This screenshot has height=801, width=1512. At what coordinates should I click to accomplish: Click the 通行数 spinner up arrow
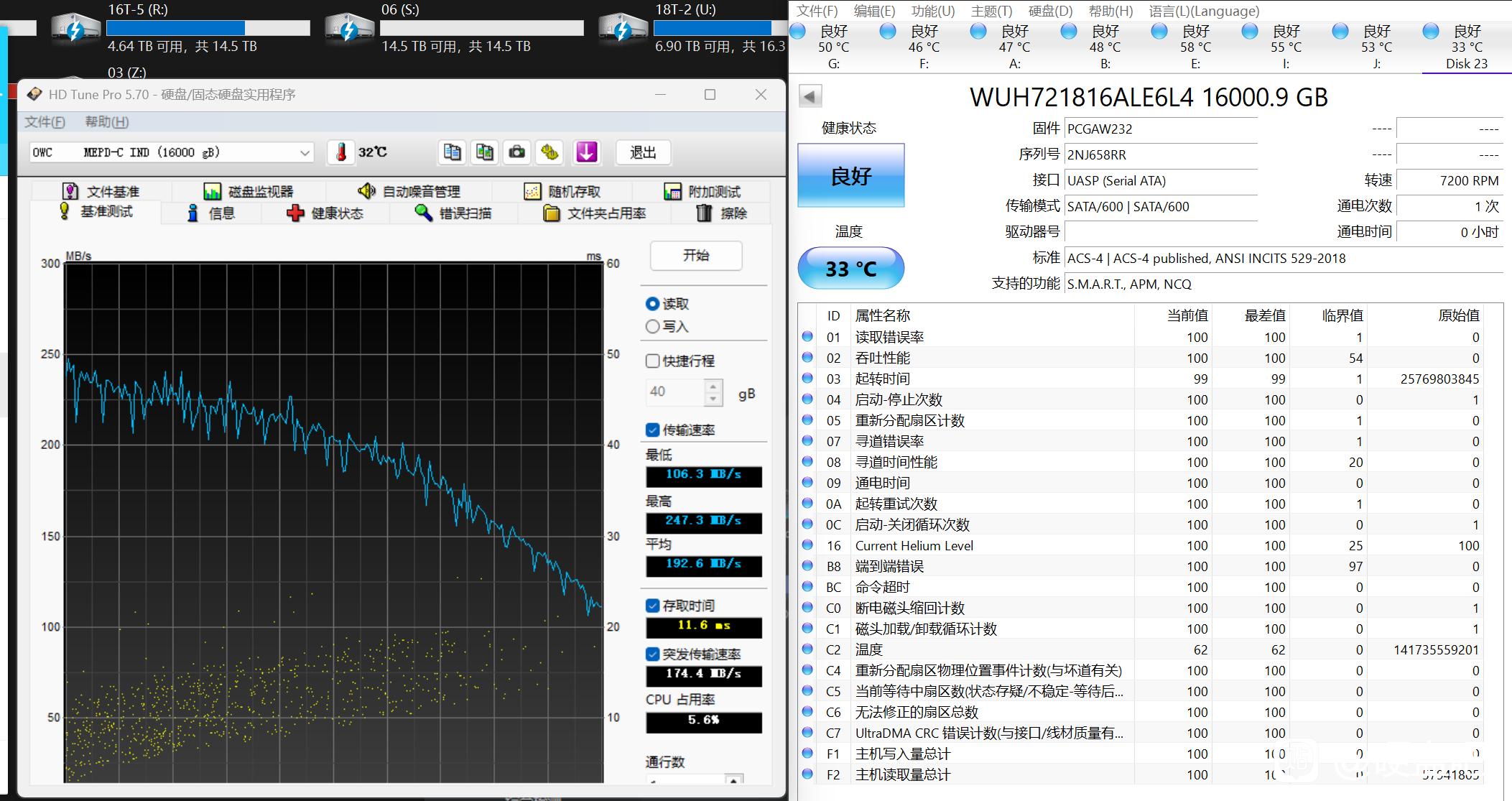point(733,780)
